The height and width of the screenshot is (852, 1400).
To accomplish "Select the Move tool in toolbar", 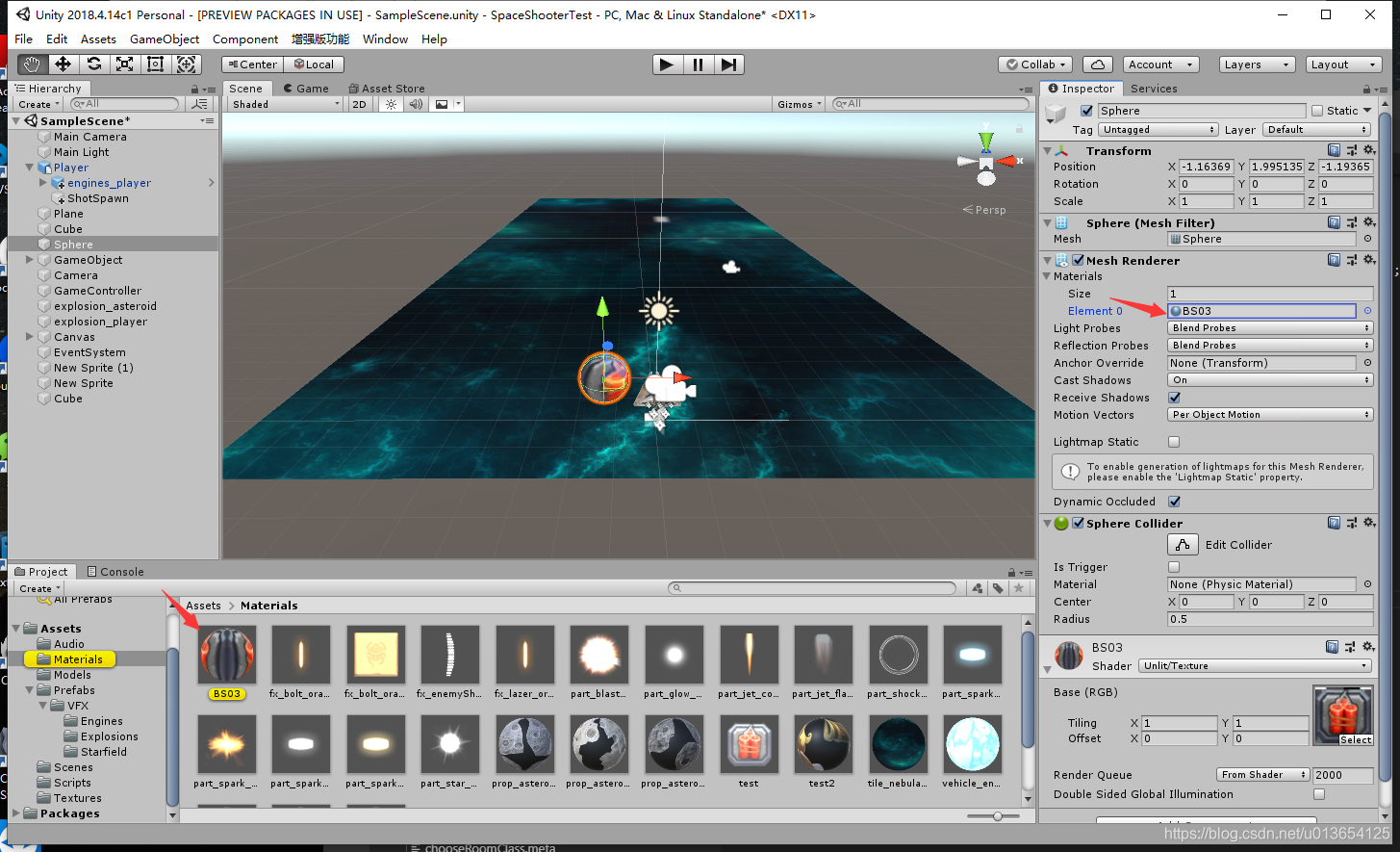I will click(63, 65).
